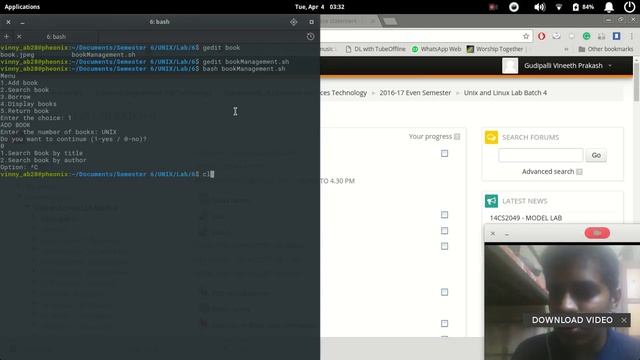
Task: Open the battery 84% indicator
Action: 583,7
